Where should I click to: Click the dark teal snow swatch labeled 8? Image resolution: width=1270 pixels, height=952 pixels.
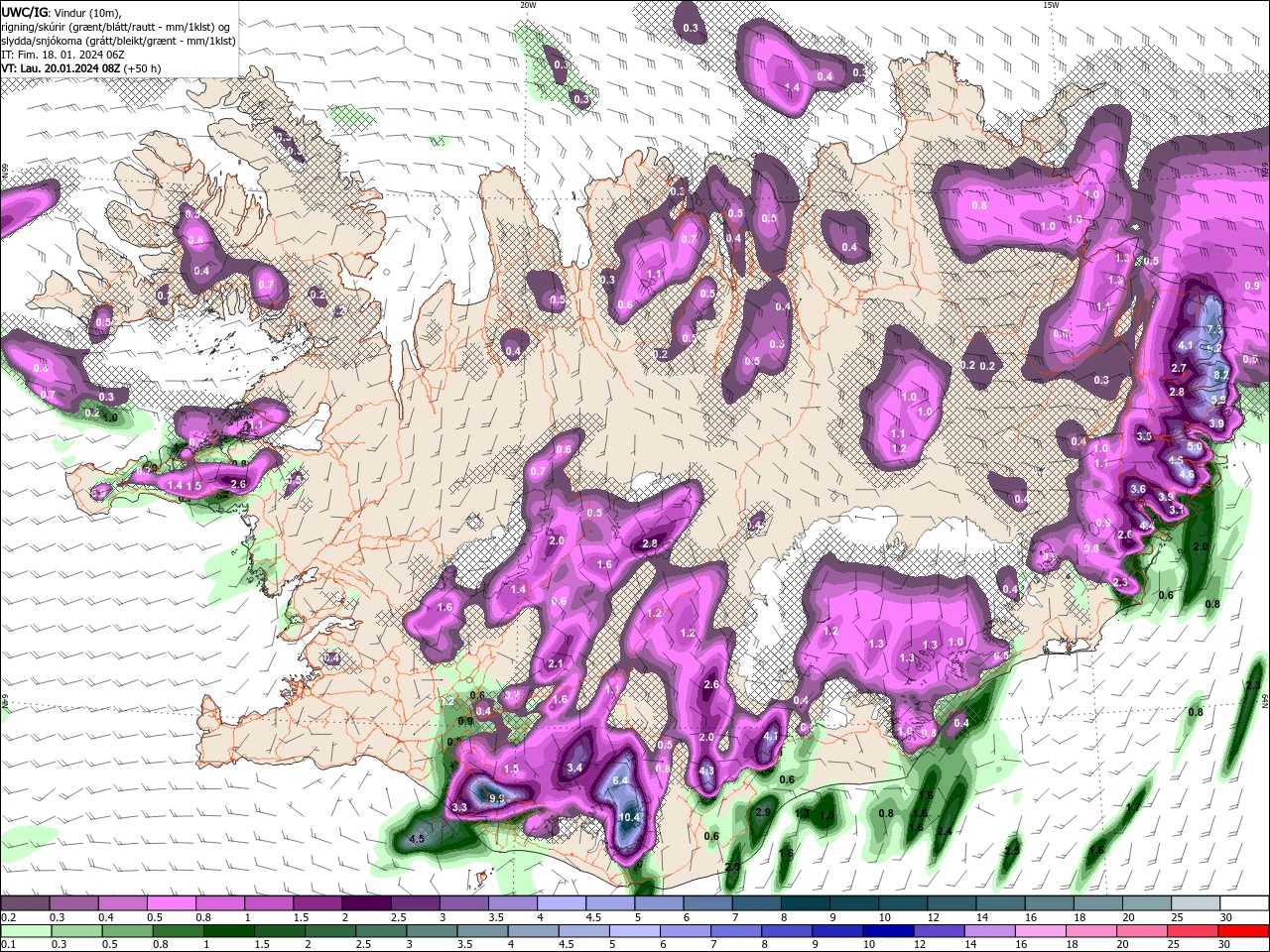coord(805,902)
